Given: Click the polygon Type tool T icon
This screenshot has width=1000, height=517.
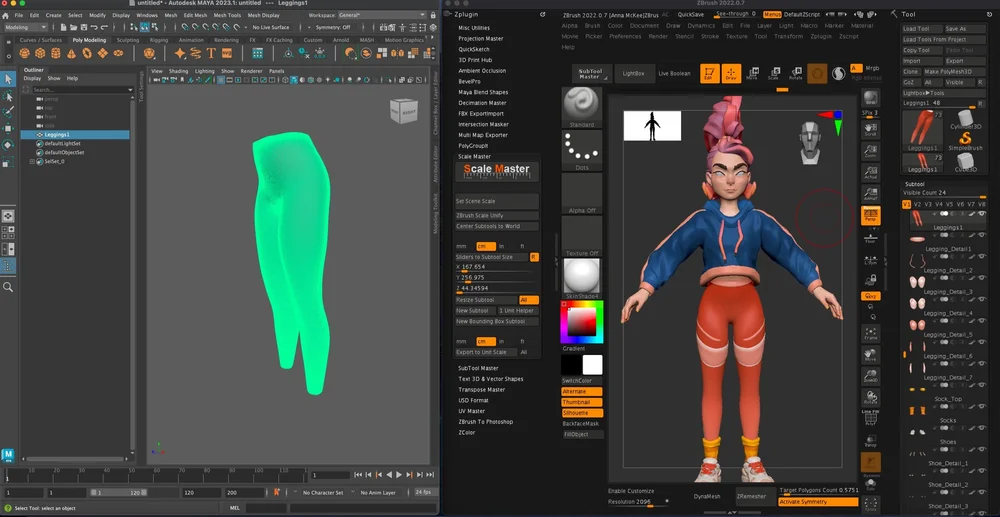Looking at the screenshot, I should [x=211, y=54].
